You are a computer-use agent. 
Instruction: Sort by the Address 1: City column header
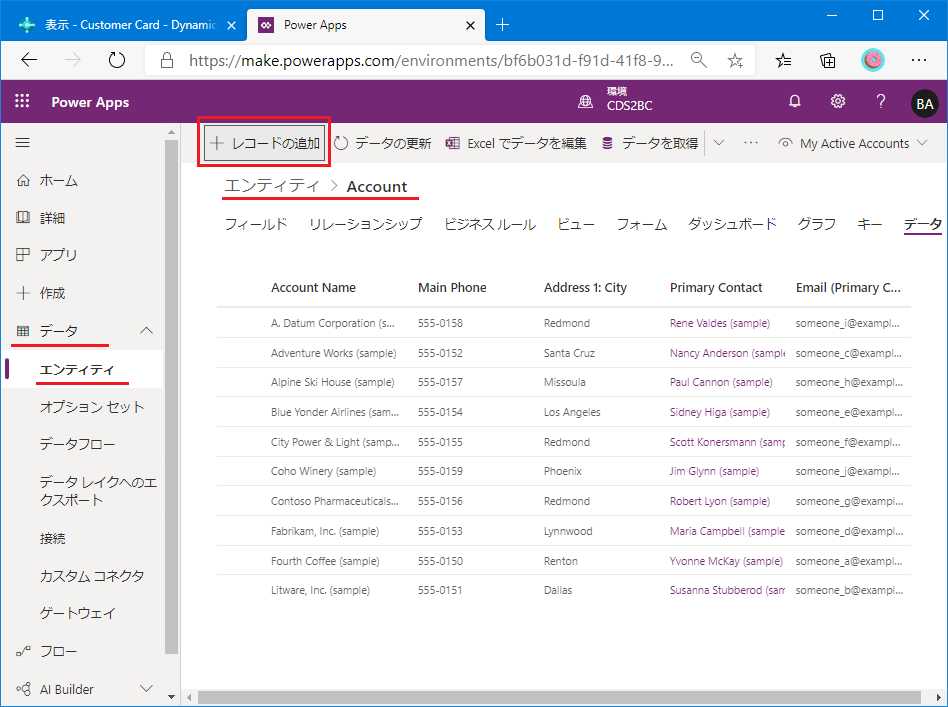tap(585, 288)
